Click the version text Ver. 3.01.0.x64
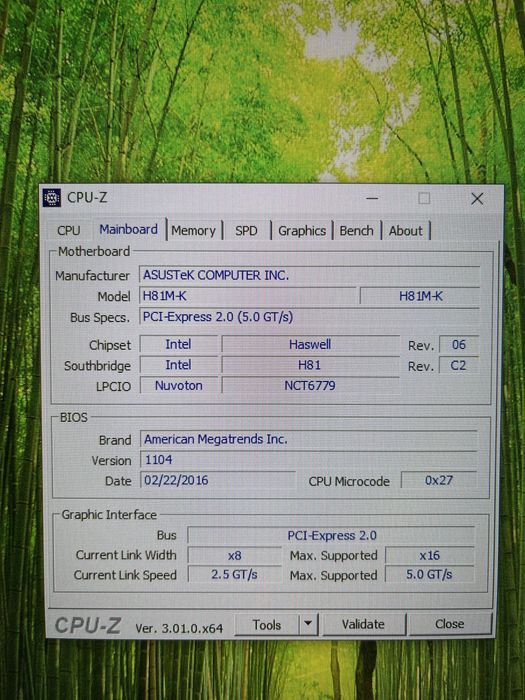525x700 pixels. tap(179, 628)
